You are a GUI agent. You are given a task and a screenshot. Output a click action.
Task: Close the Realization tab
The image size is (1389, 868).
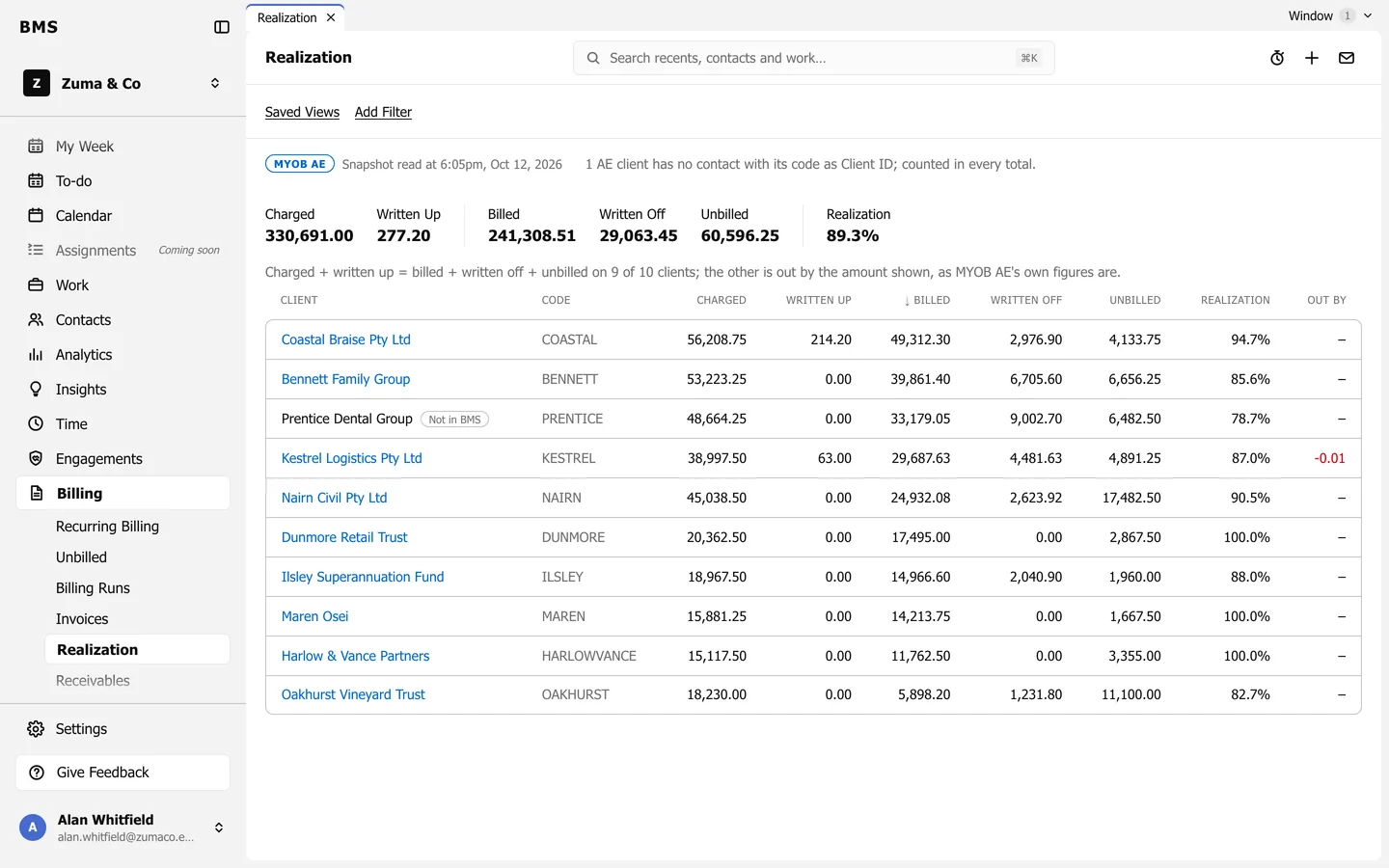pyautogui.click(x=331, y=17)
